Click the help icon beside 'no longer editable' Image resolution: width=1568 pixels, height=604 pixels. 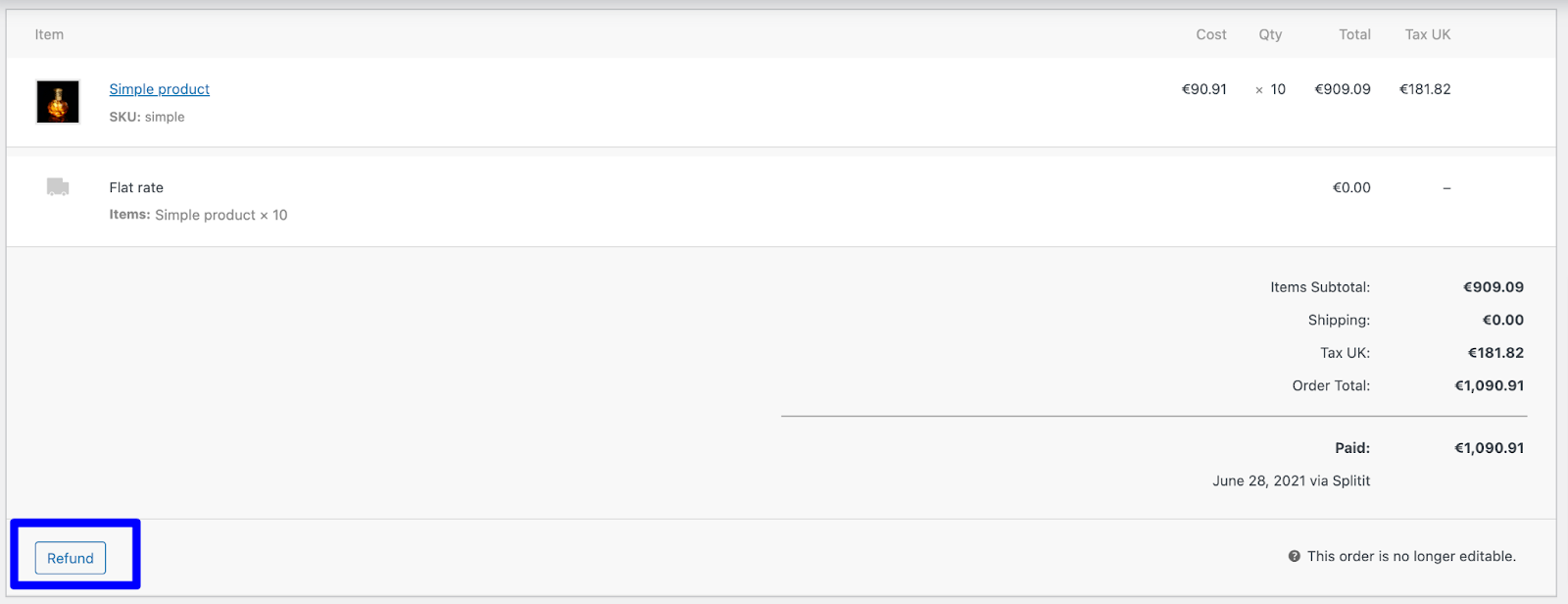[x=1295, y=556]
